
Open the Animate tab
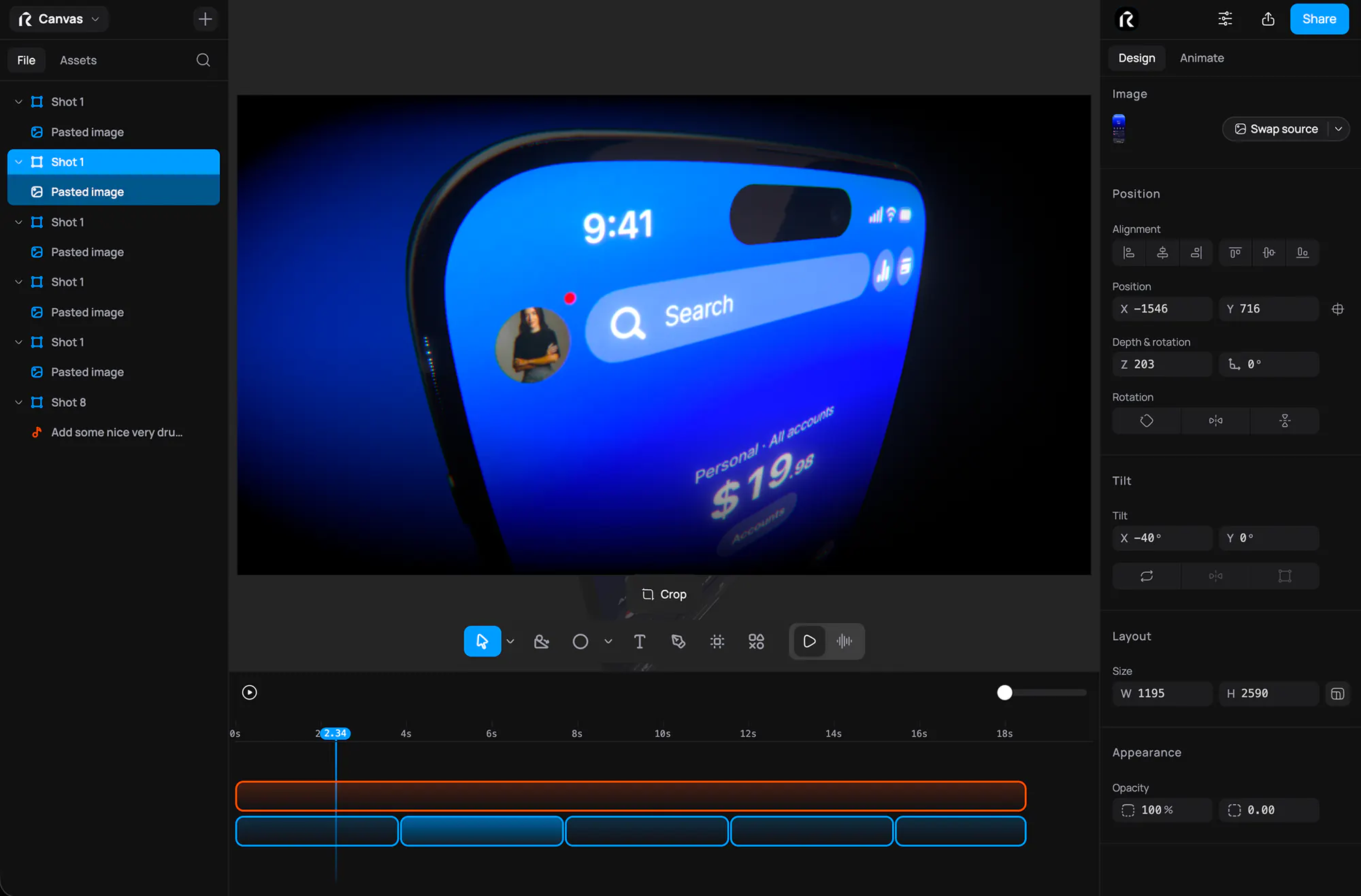coord(1202,59)
